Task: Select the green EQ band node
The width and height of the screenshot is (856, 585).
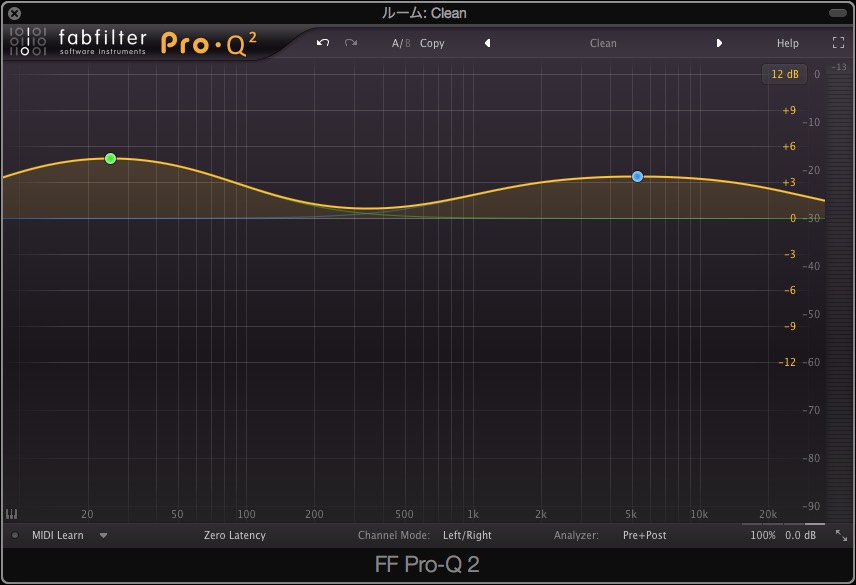Action: pyautogui.click(x=110, y=159)
